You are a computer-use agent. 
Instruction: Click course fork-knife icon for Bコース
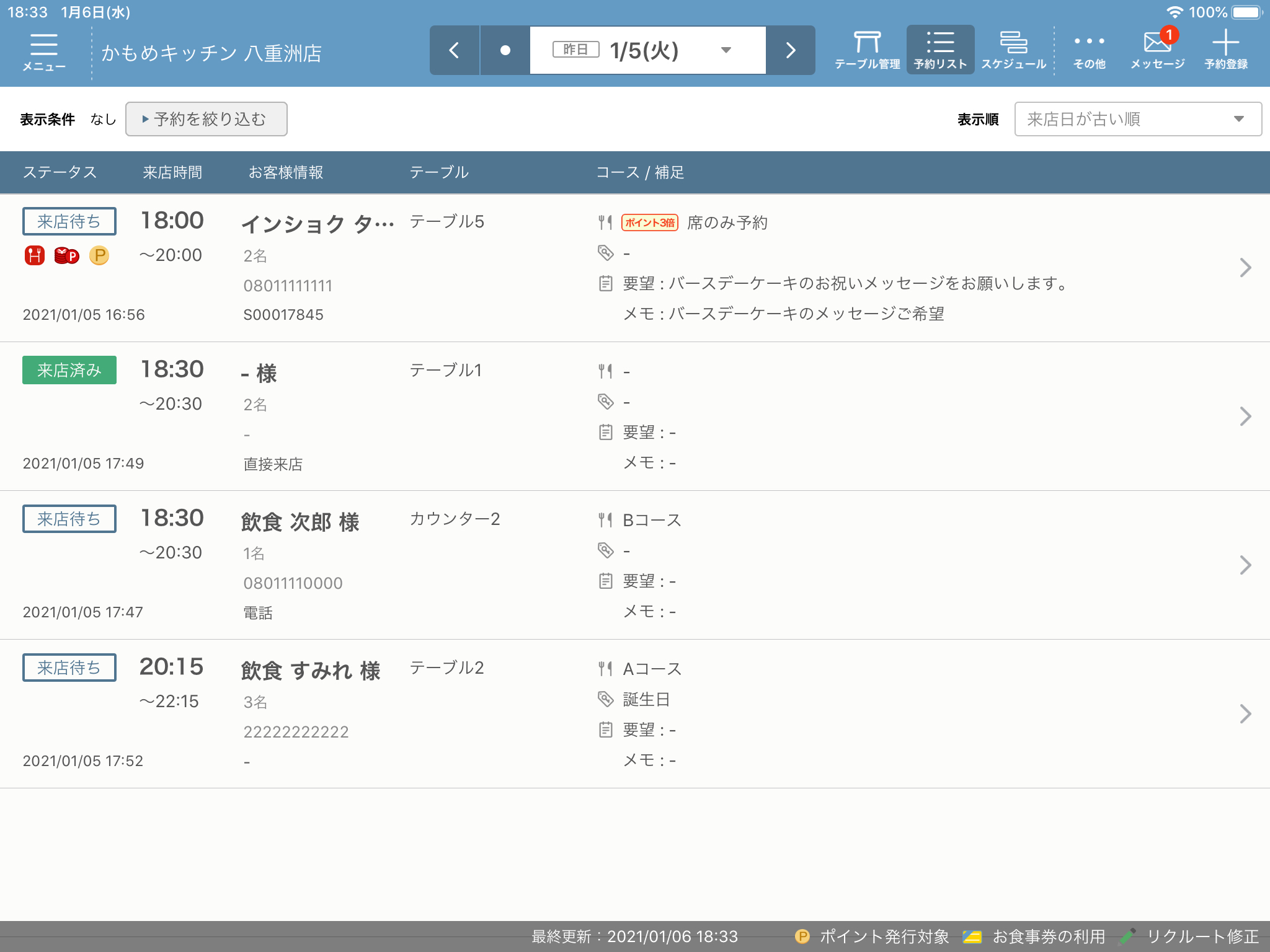click(606, 520)
